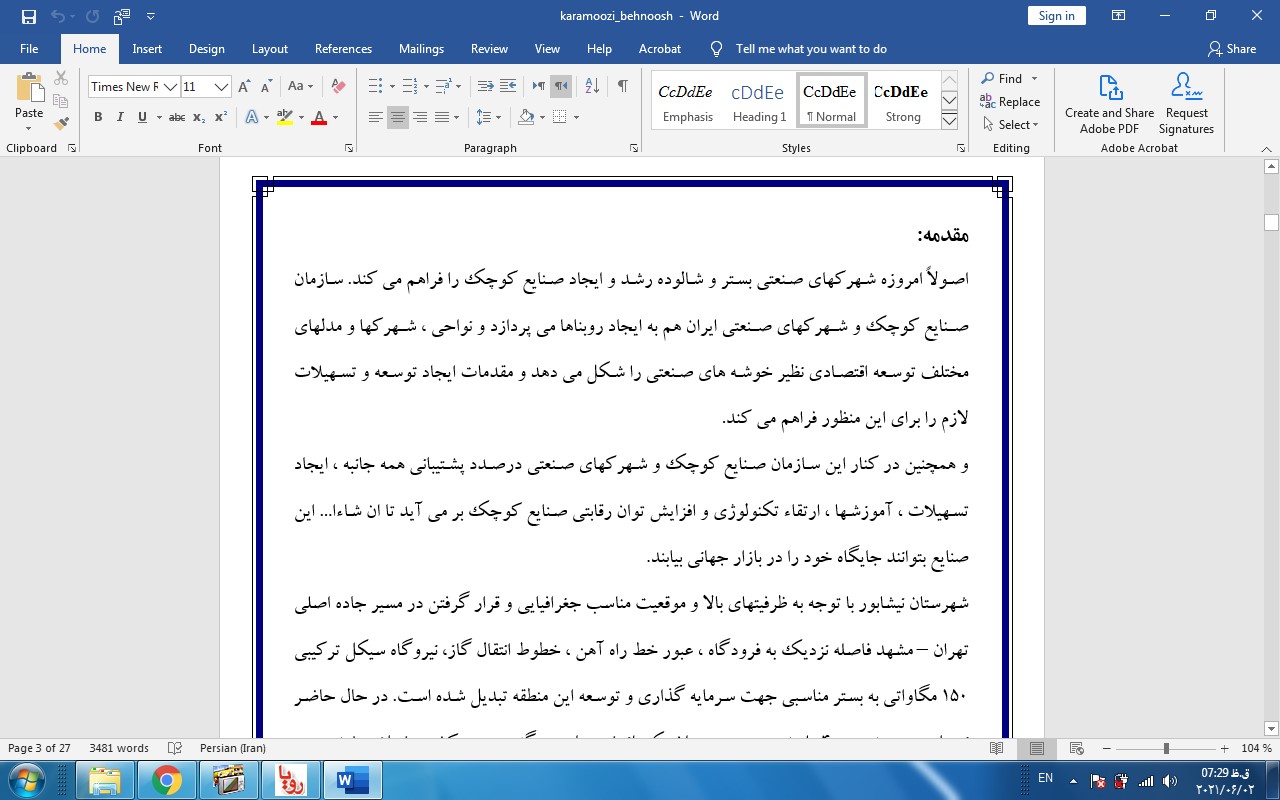The image size is (1280, 800).
Task: Expand the font size dropdown
Action: pos(222,87)
